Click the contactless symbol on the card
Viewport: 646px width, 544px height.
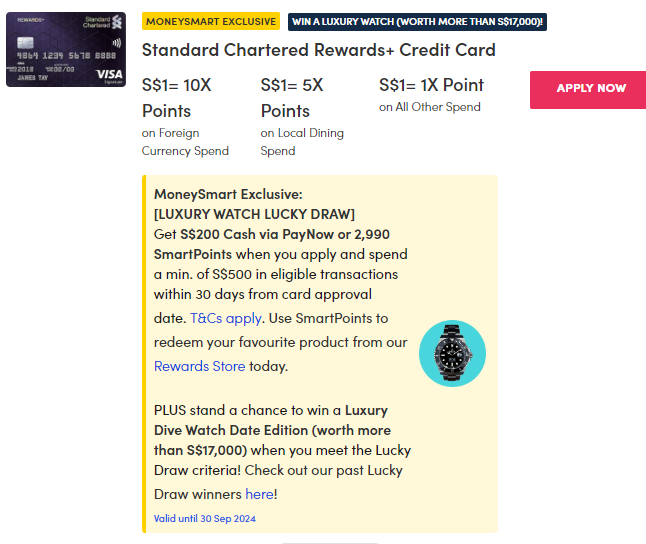click(118, 45)
